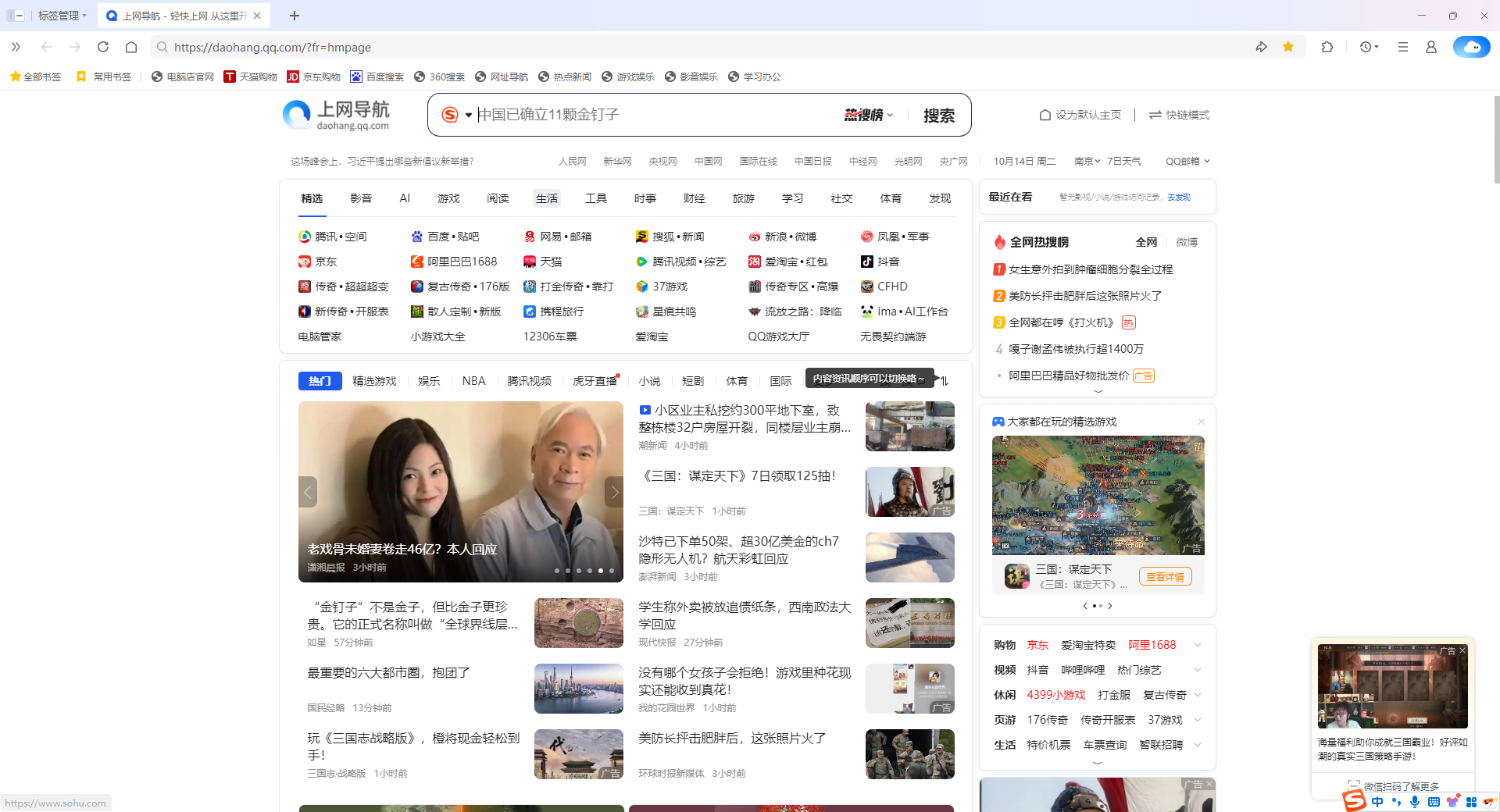Open the 天猫购物 bookmark on the bookmarks bar
1500x812 pixels.
click(252, 77)
